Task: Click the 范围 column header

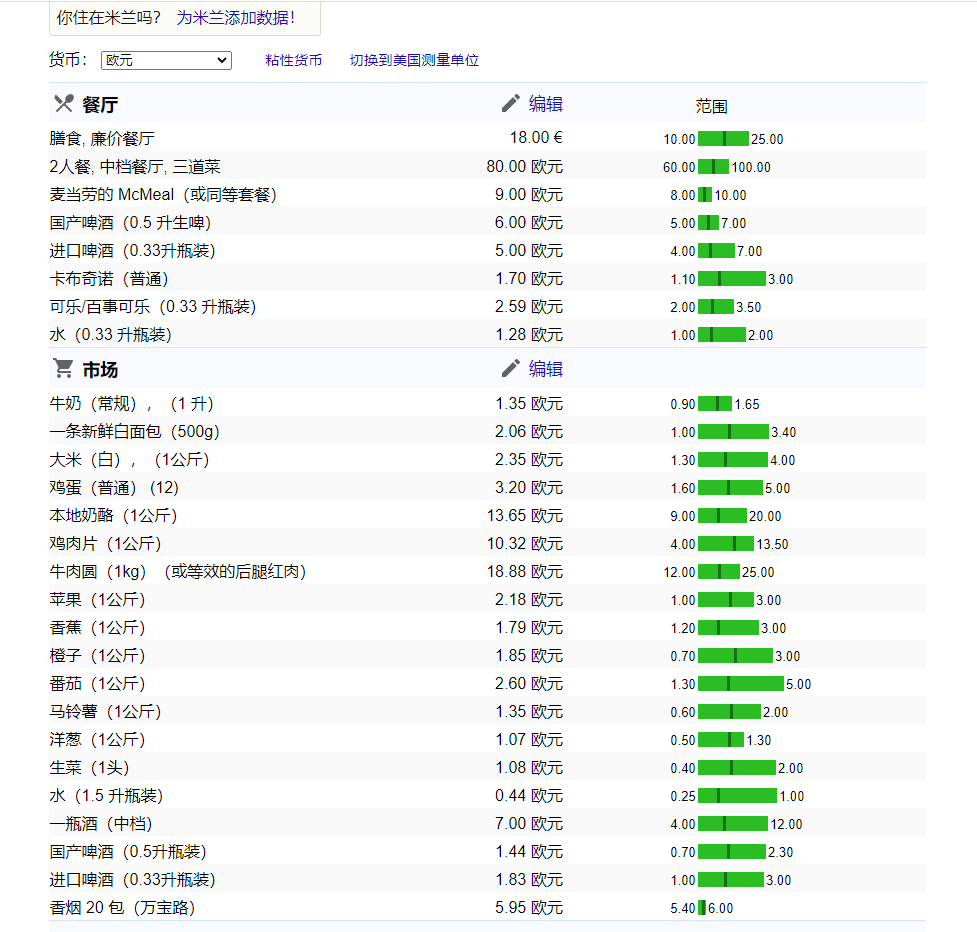Action: point(711,106)
